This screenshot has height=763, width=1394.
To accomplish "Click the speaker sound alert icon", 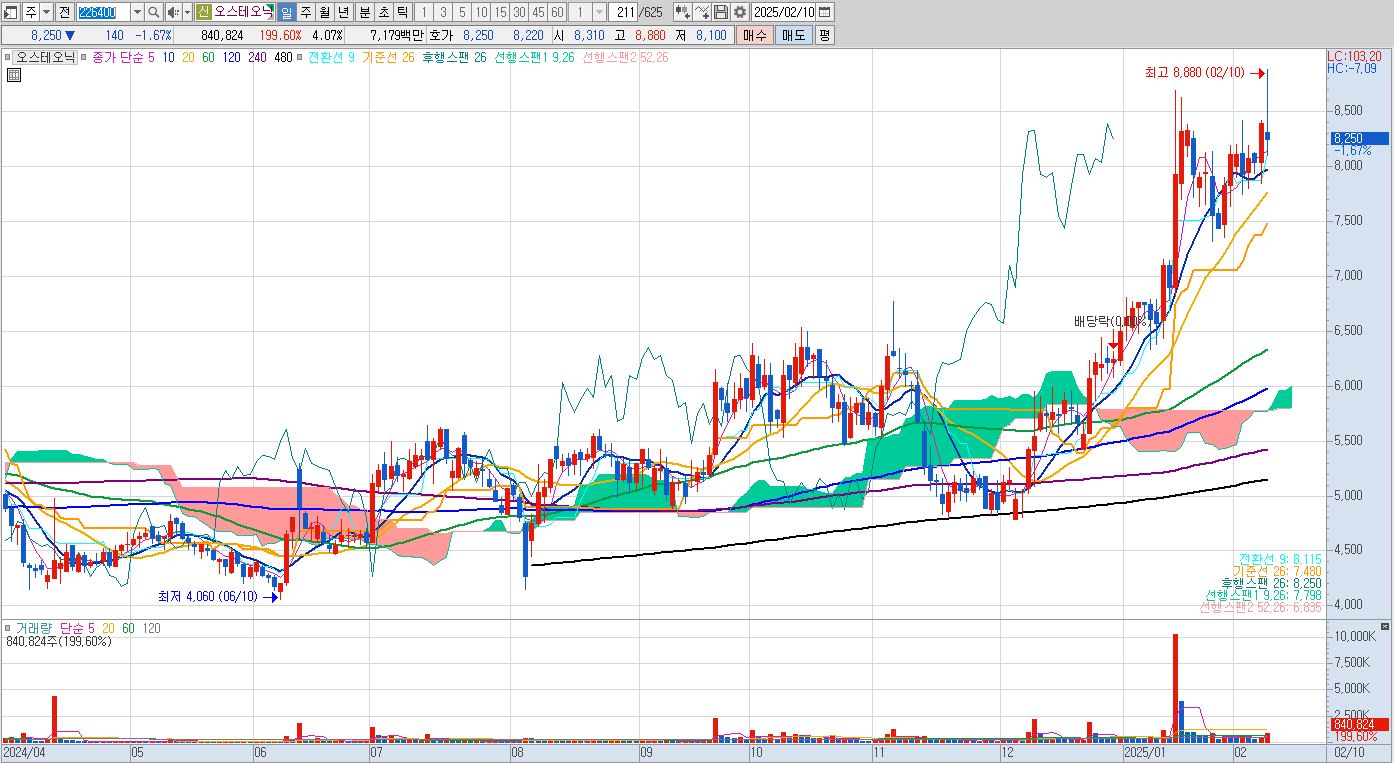I will coord(172,12).
